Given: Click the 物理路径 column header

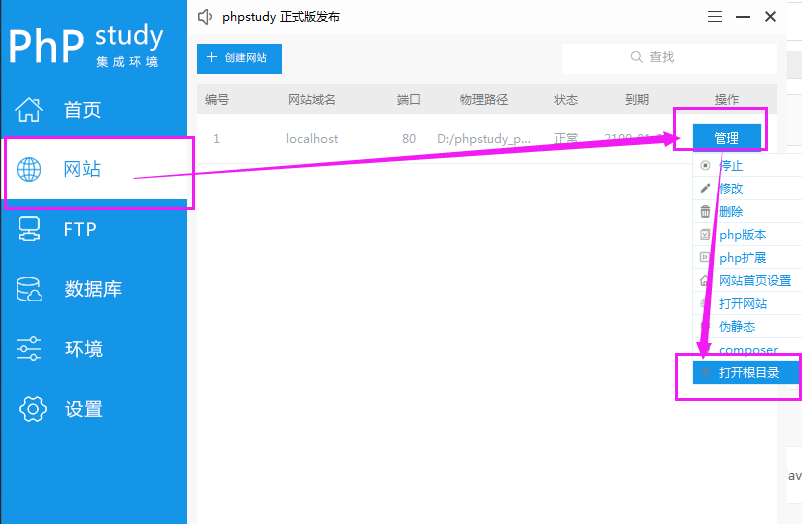Looking at the screenshot, I should pyautogui.click(x=484, y=99).
